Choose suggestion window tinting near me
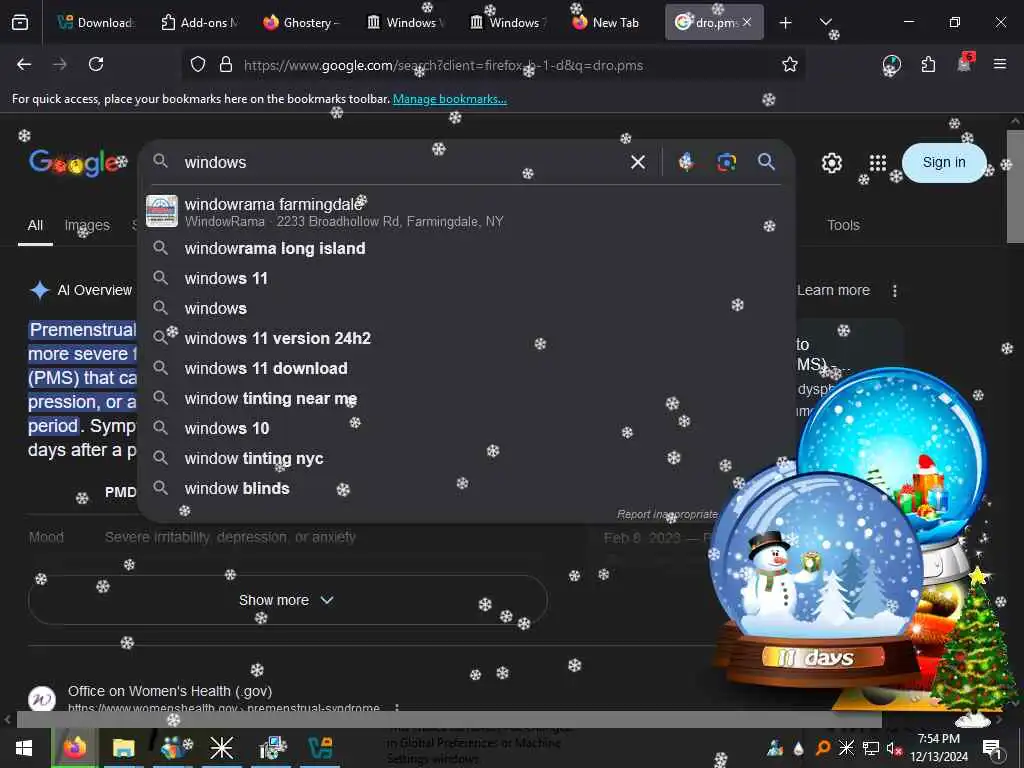The image size is (1024, 768). [x=466, y=398]
